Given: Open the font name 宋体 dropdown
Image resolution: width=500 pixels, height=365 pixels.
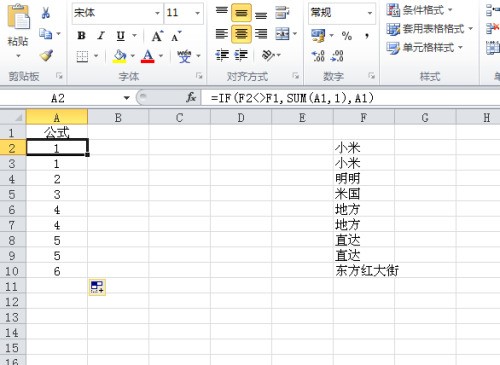Looking at the screenshot, I should click(157, 13).
